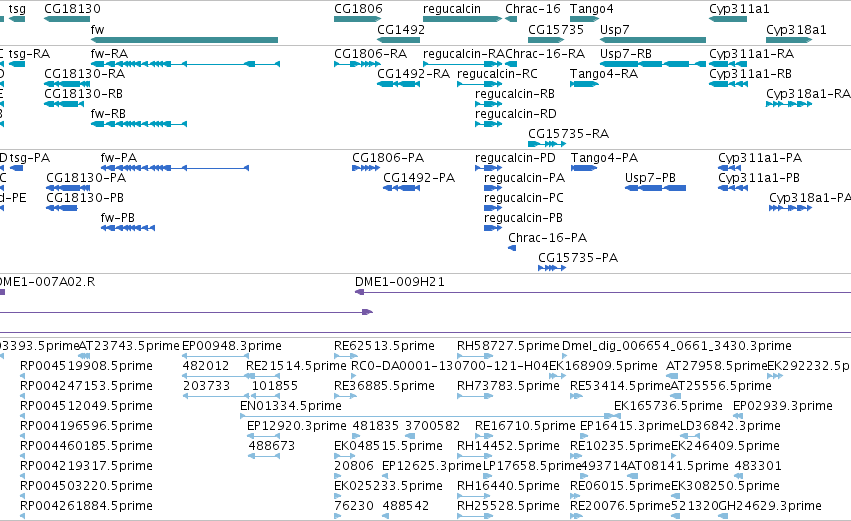Open the CG1492-PA protein feature
The height and width of the screenshot is (521, 851).
pyautogui.click(x=402, y=188)
